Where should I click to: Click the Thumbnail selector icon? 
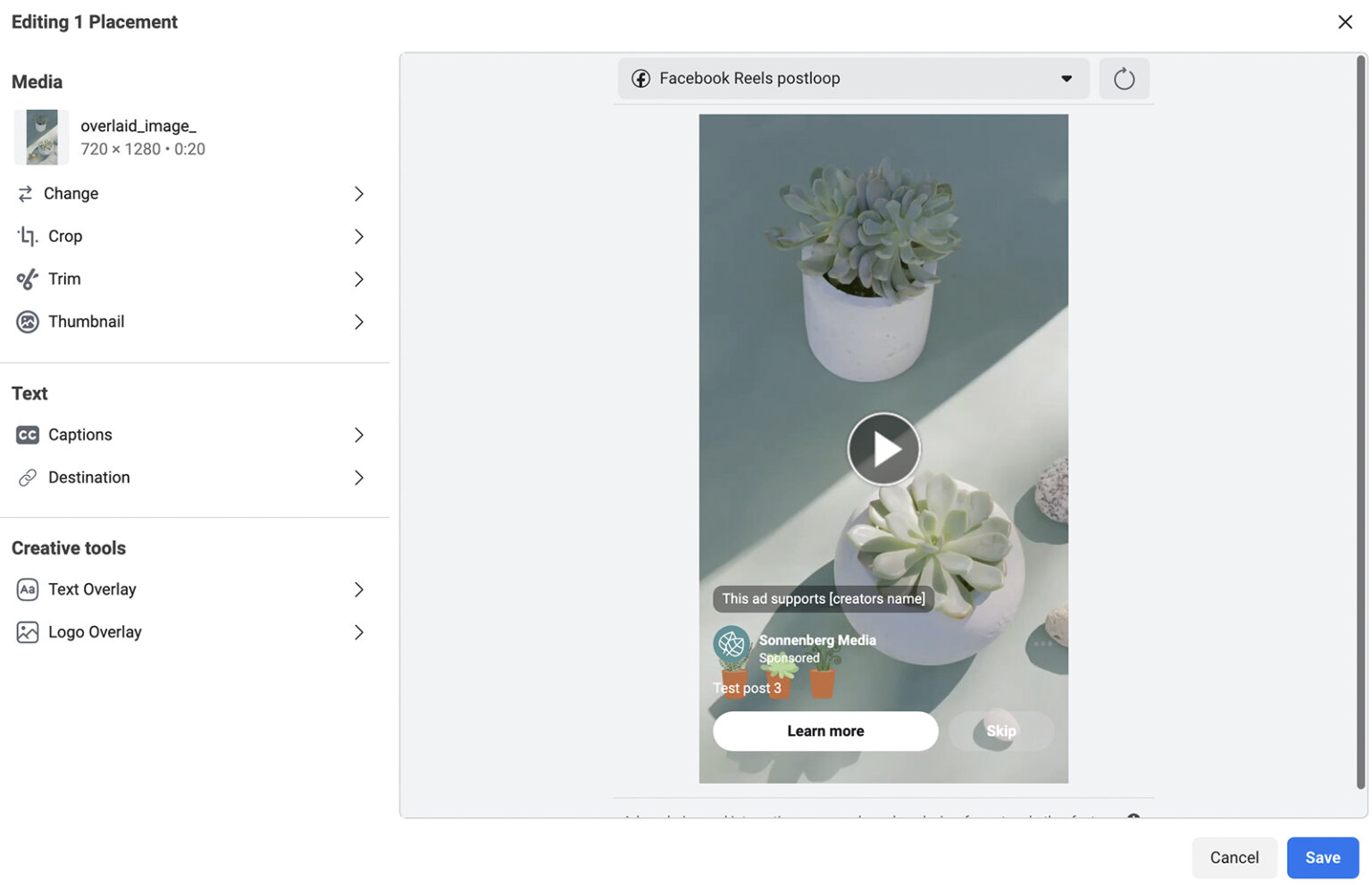(27, 321)
